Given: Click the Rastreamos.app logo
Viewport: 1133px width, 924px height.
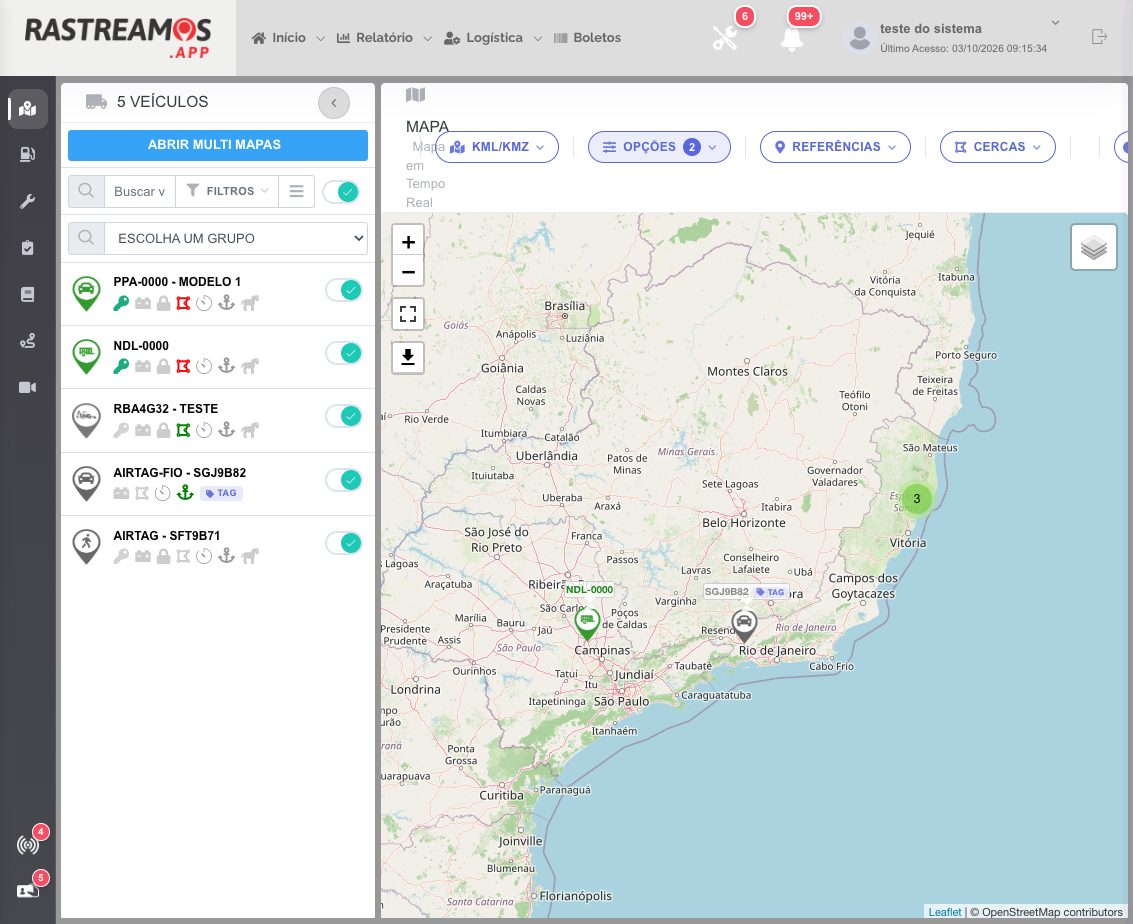Looking at the screenshot, I should pyautogui.click(x=118, y=38).
